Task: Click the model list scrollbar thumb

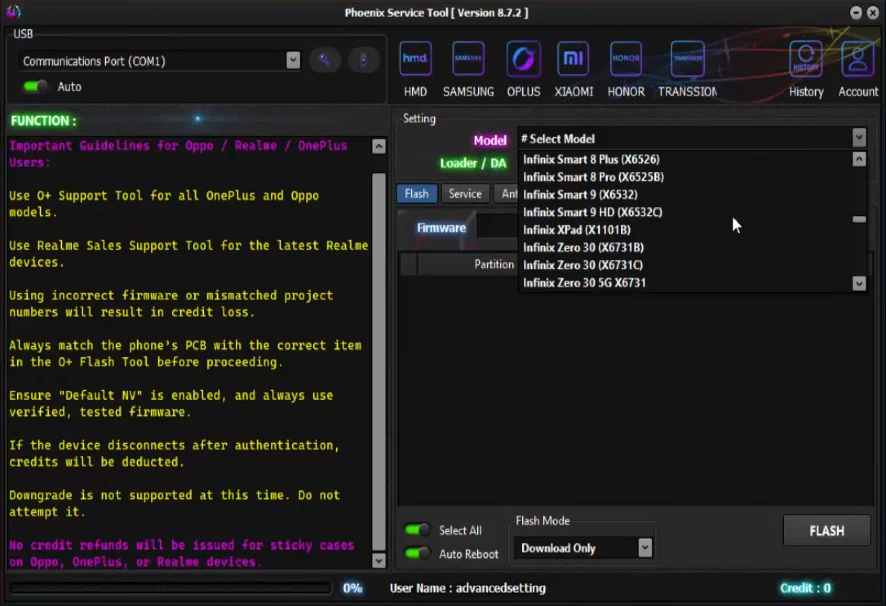Action: click(859, 219)
